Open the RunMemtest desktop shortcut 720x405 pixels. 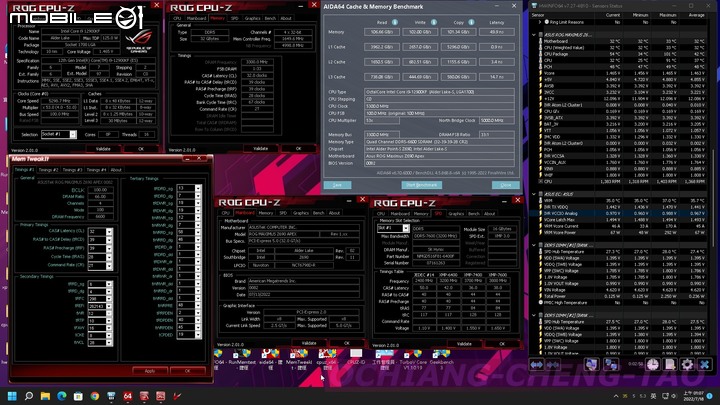(x=242, y=358)
